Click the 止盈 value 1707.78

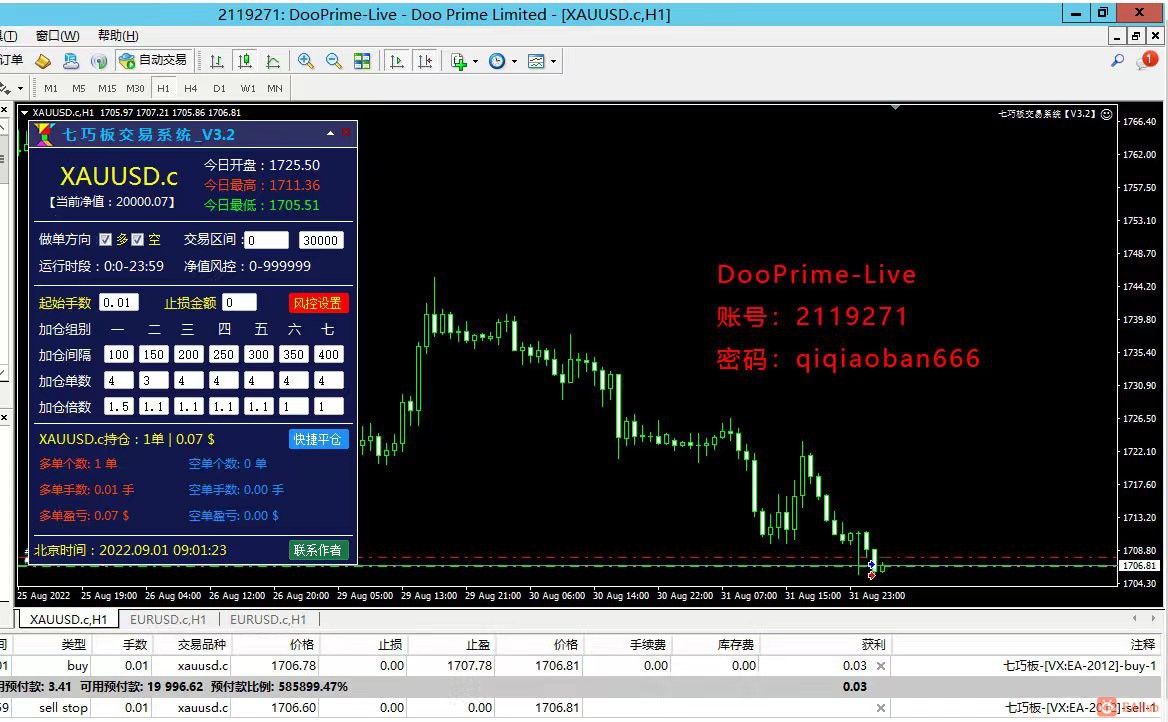(469, 665)
